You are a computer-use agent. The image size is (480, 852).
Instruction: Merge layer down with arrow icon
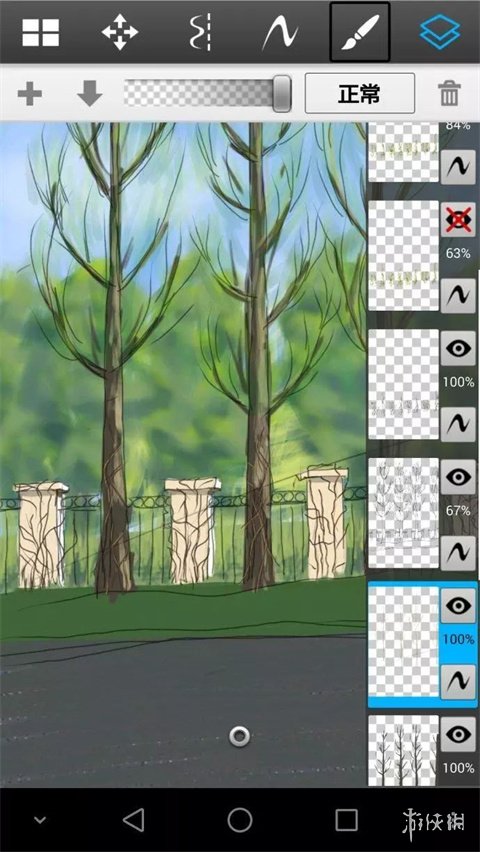point(90,93)
